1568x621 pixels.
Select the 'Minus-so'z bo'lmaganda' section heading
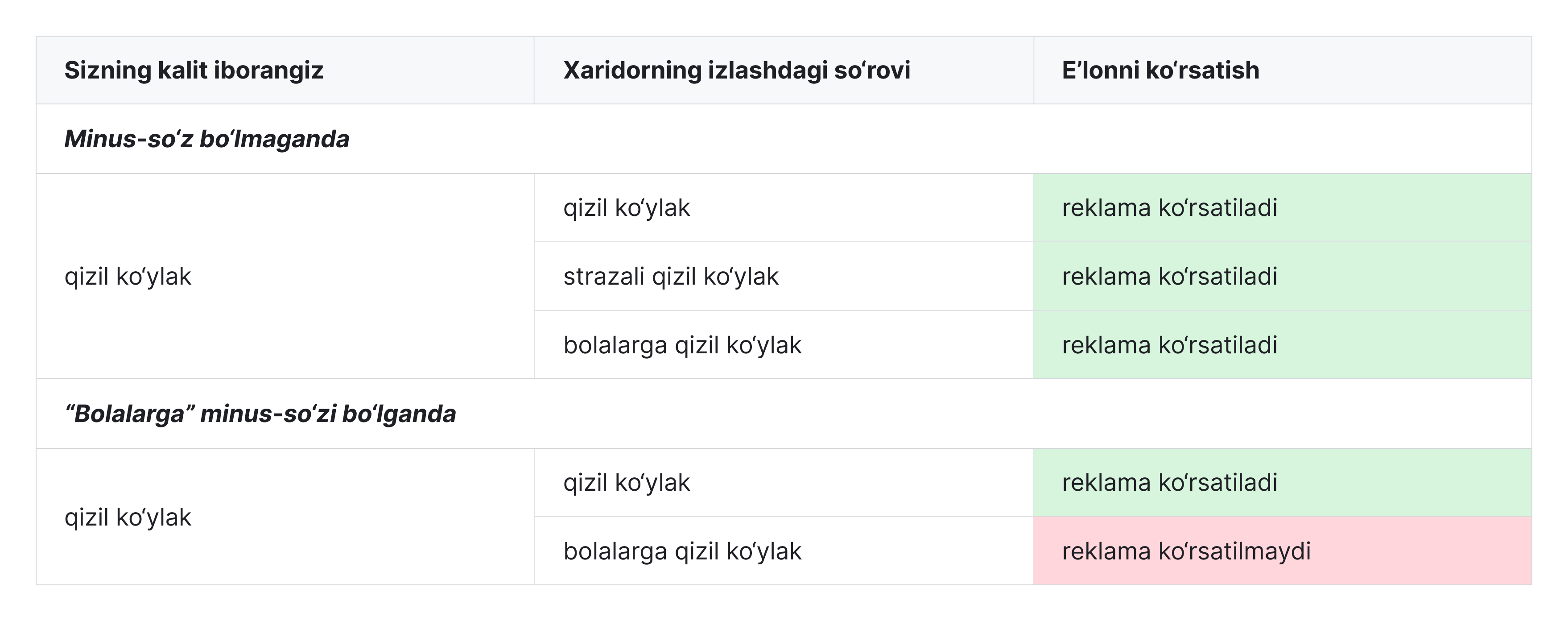point(207,139)
